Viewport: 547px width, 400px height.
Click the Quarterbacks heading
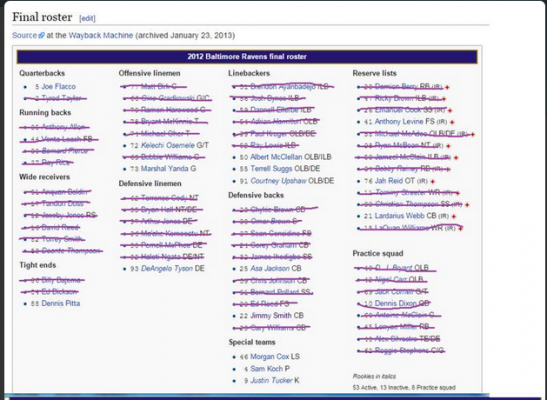[42, 73]
